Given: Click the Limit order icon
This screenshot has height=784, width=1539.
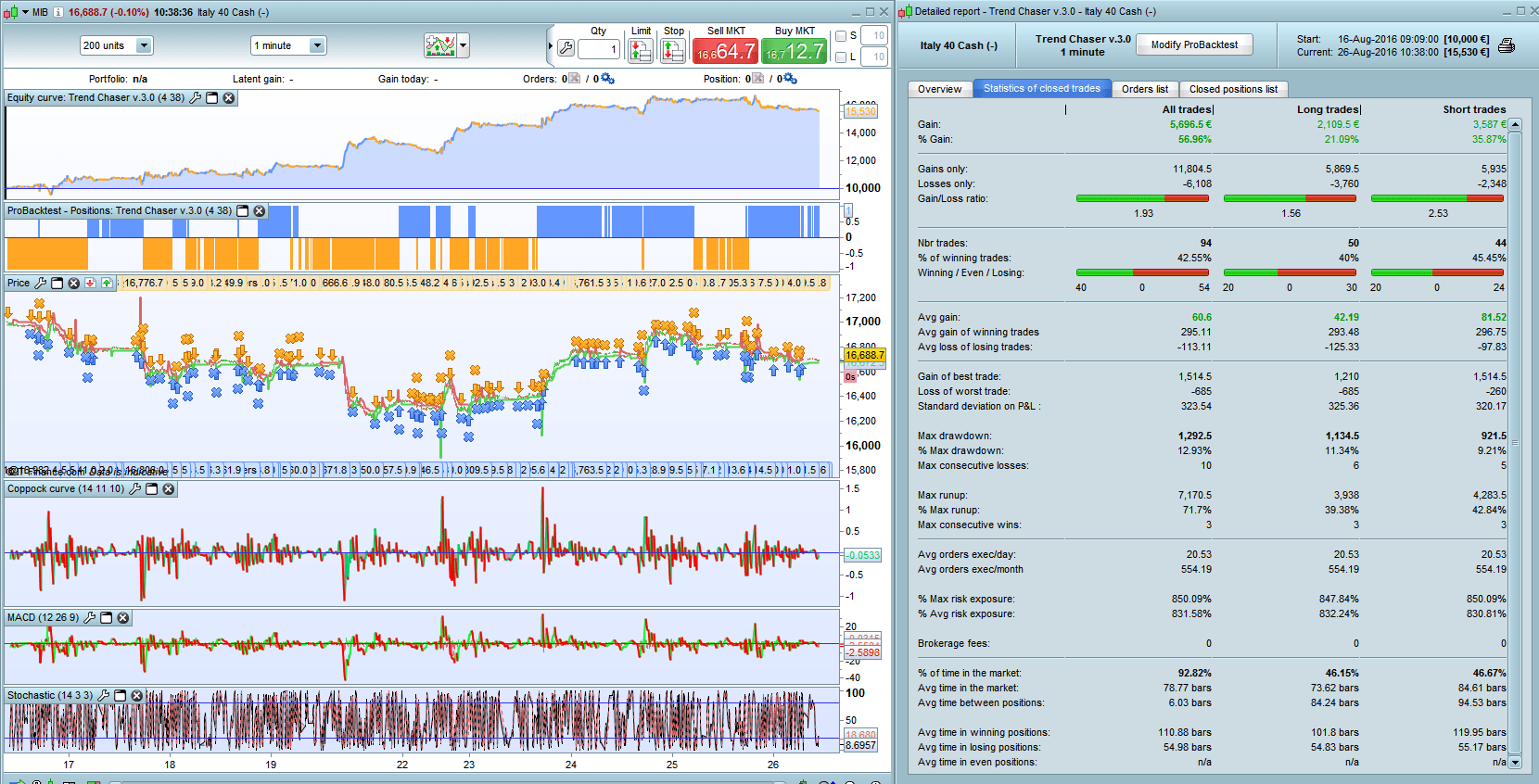Looking at the screenshot, I should tap(641, 51).
